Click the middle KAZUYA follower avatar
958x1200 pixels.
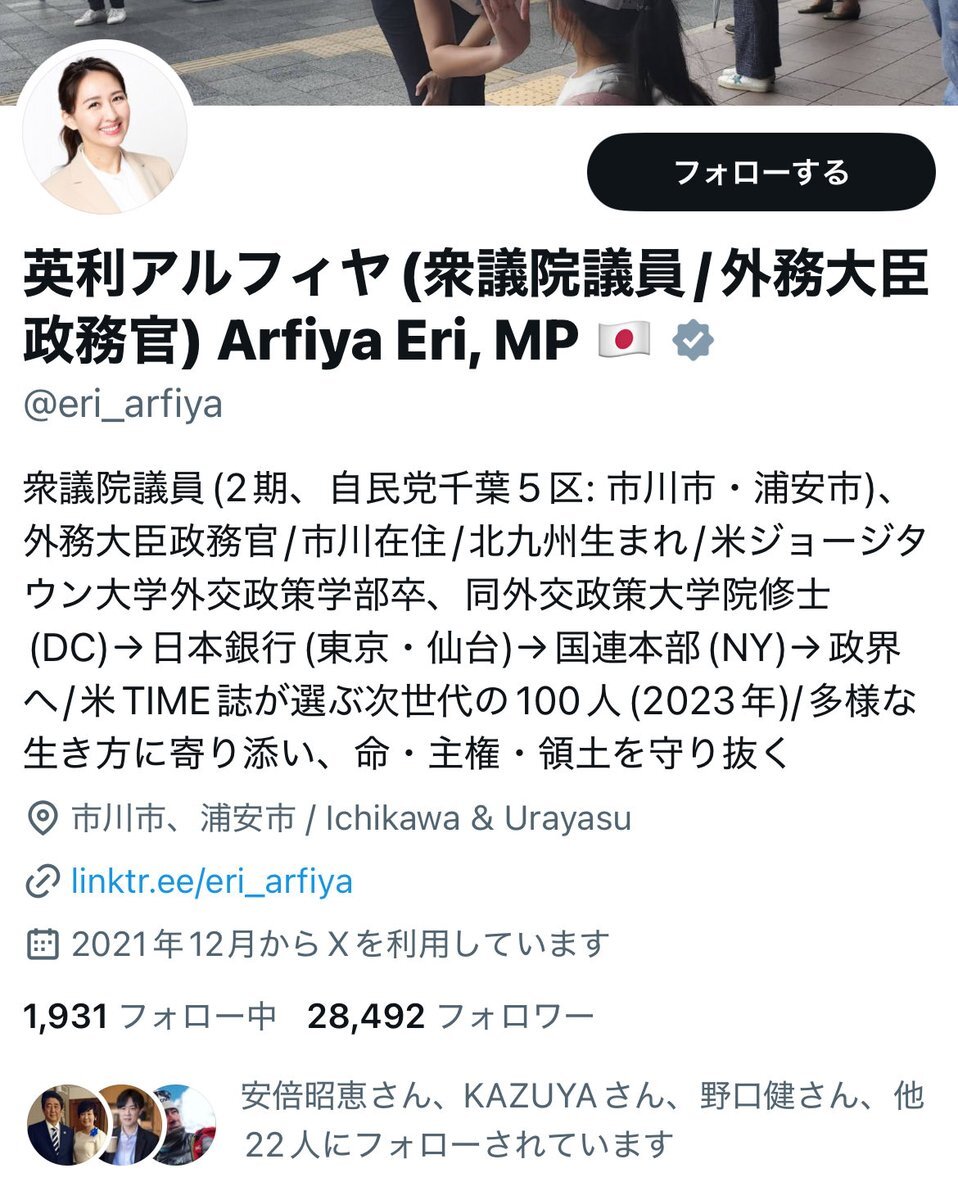128,1125
